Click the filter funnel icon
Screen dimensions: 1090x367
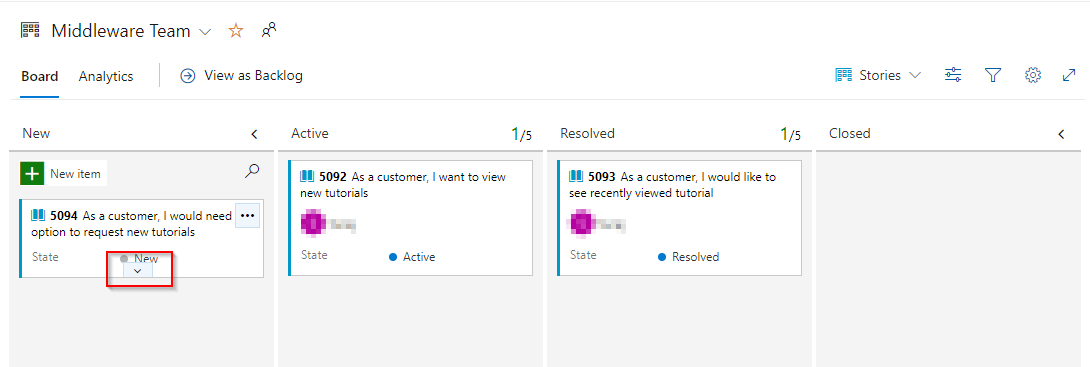[993, 75]
